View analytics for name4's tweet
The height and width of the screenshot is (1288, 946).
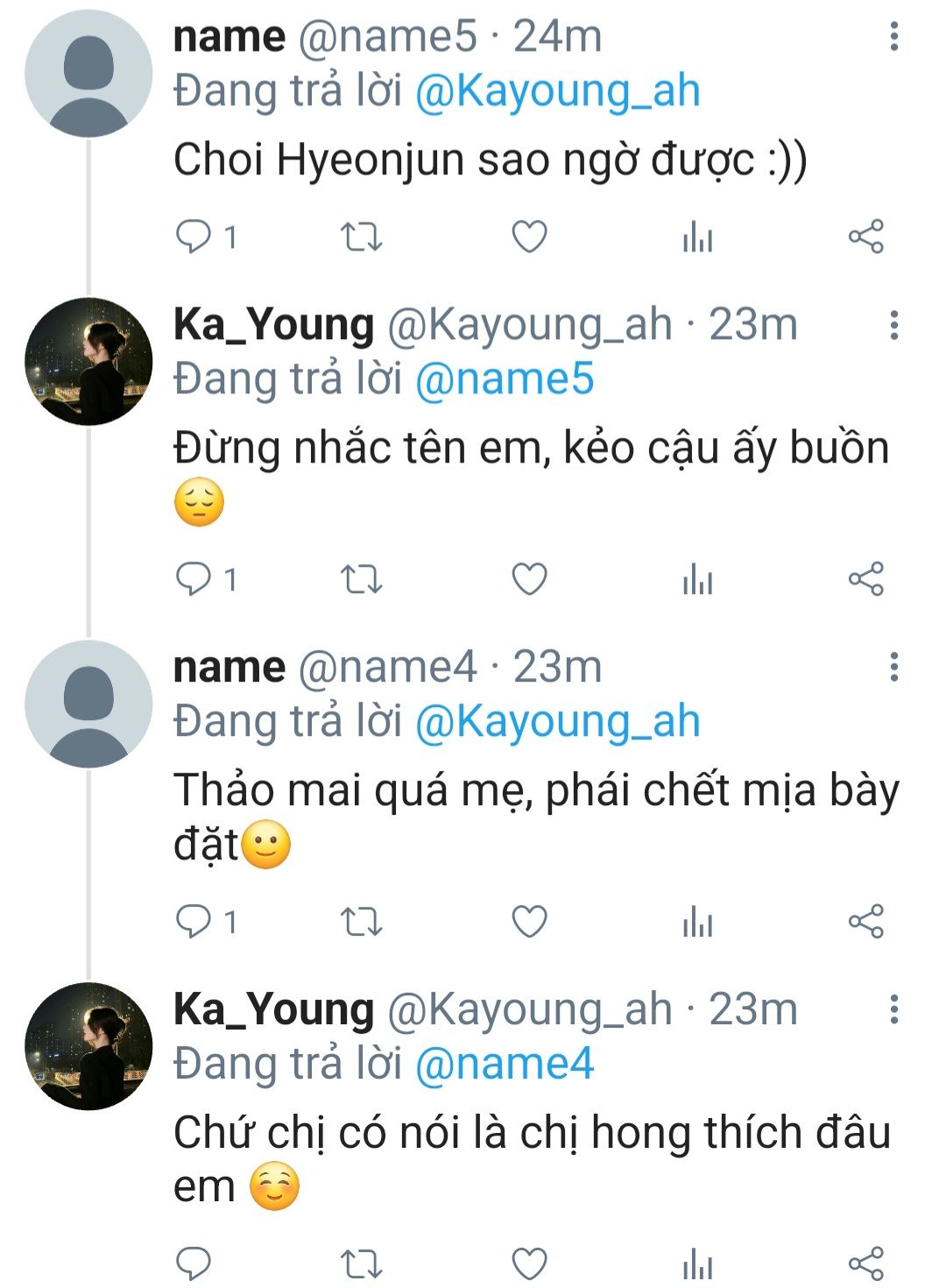point(697,923)
